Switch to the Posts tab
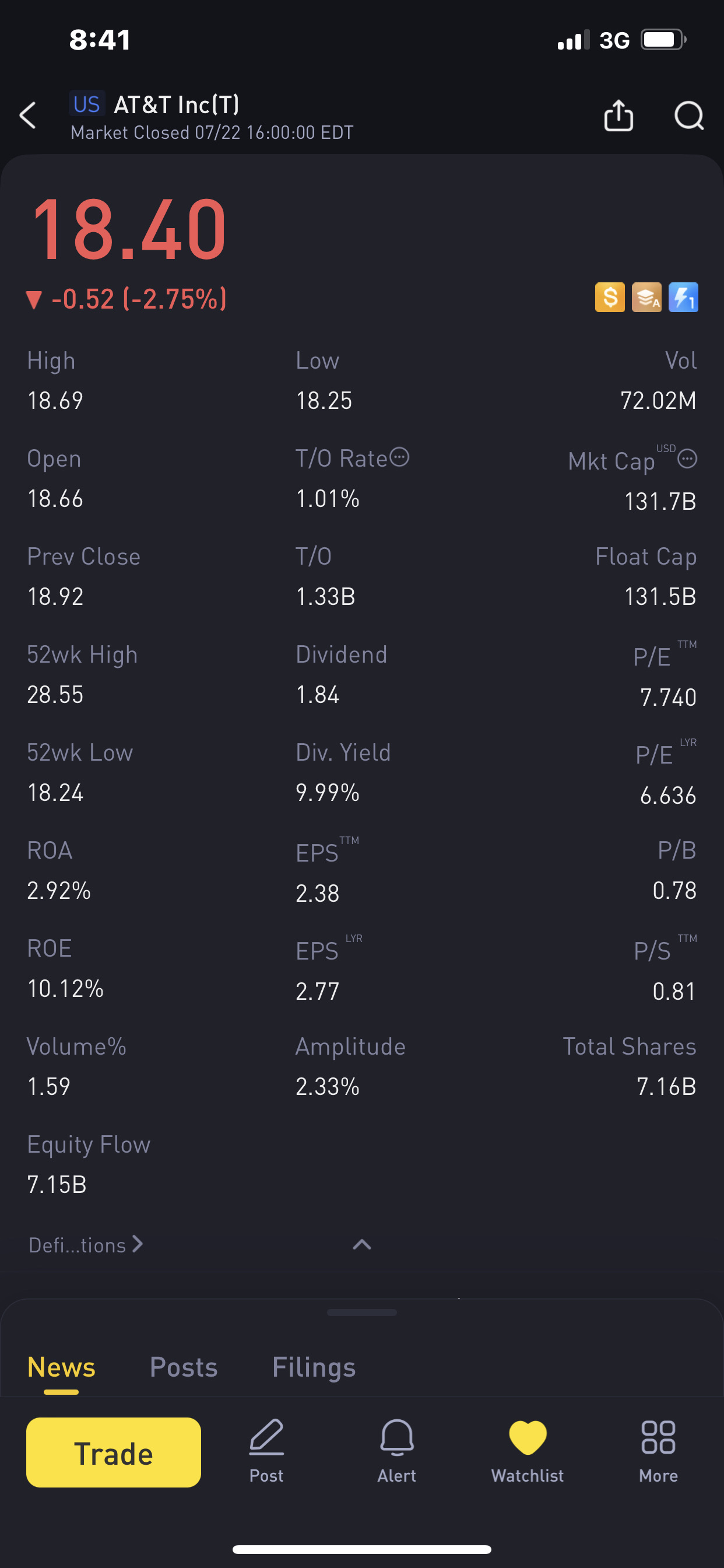 click(x=184, y=1368)
